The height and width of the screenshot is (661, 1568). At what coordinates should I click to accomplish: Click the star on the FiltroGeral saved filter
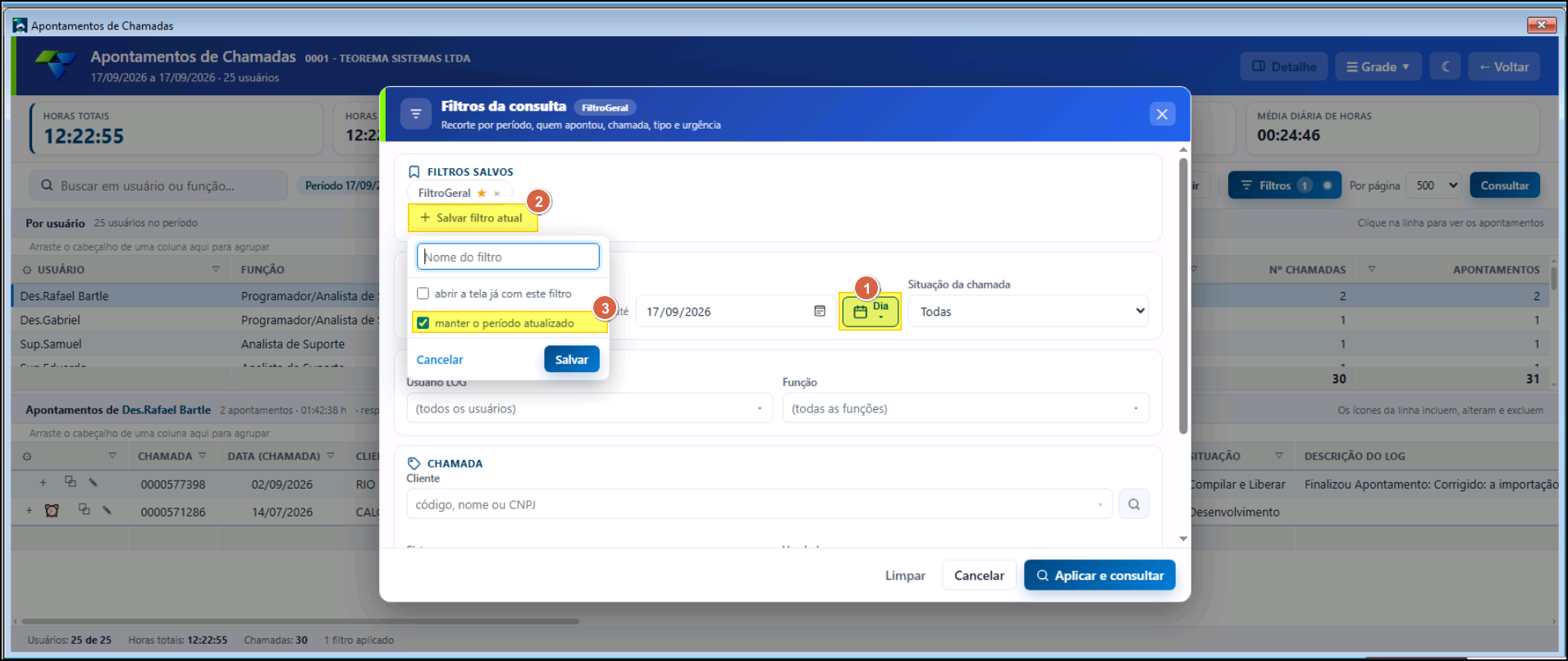pos(482,194)
